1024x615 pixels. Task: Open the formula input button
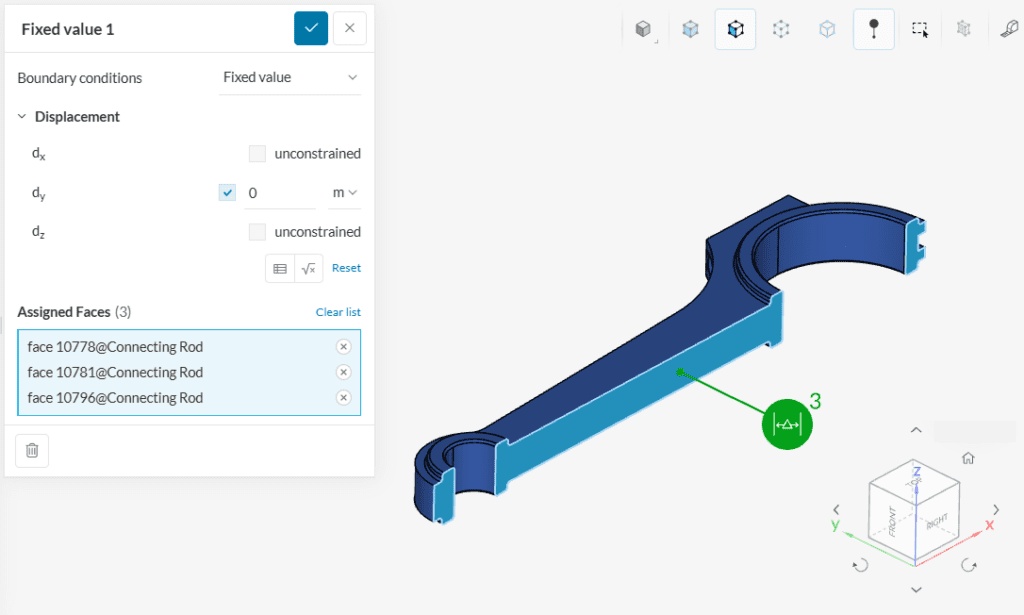[x=308, y=268]
